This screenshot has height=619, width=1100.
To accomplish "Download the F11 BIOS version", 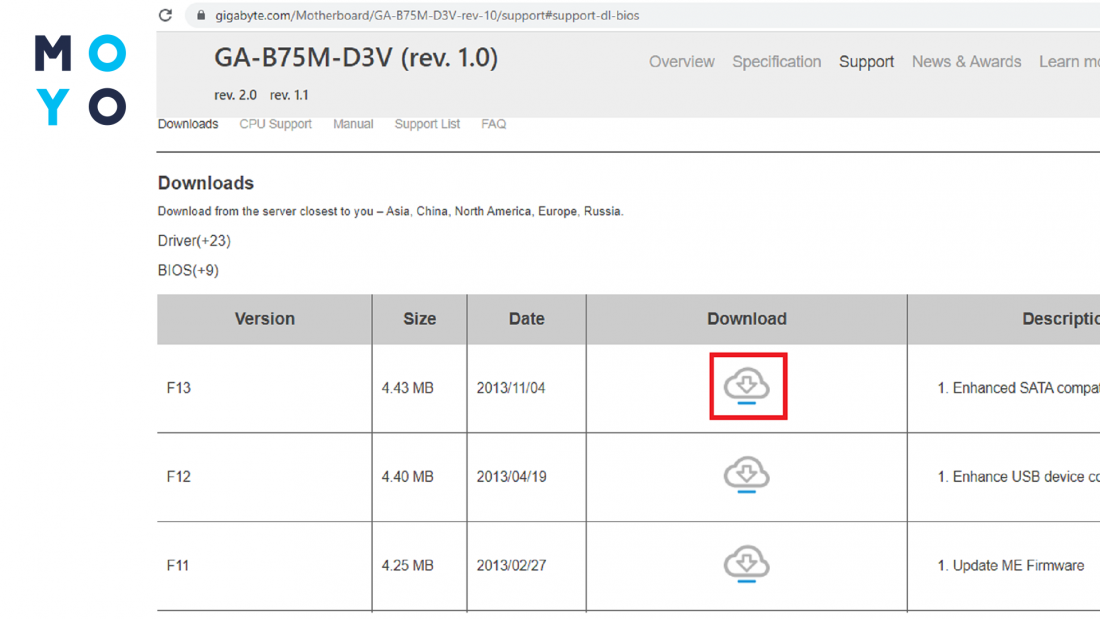I will coord(747,563).
